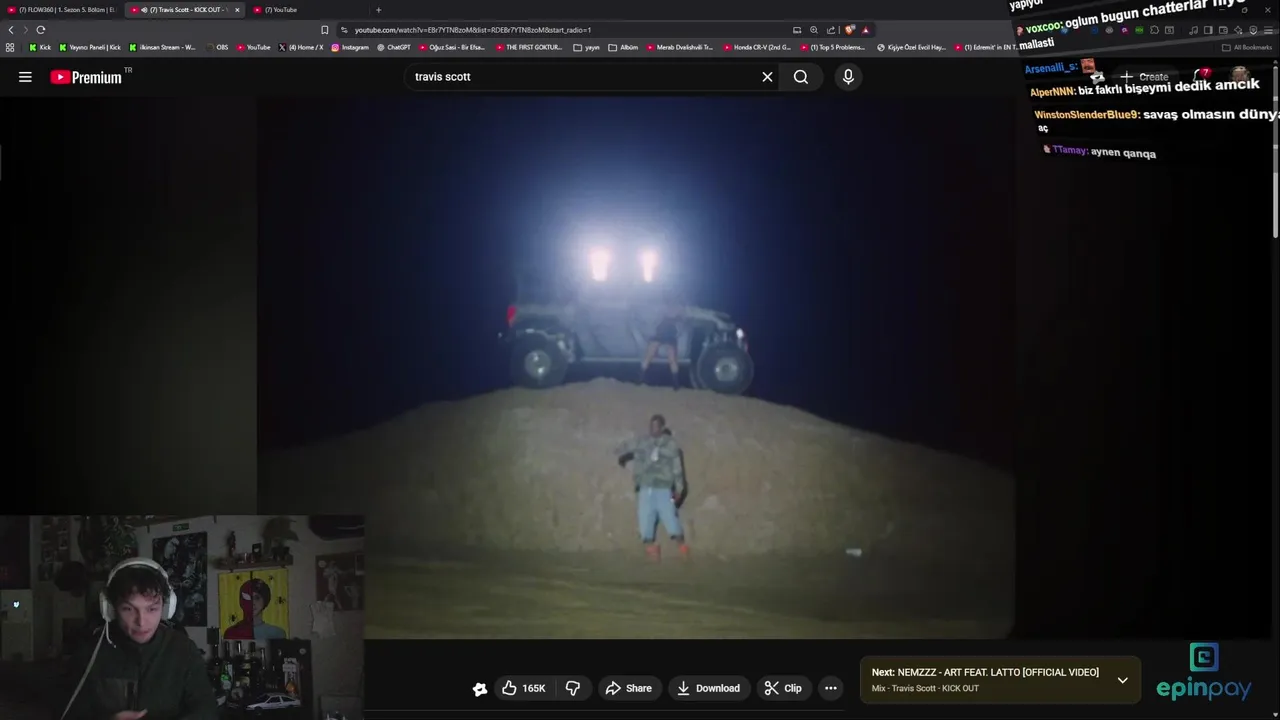The image size is (1280, 720).
Task: Go back with the browser back arrow
Action: (x=11, y=30)
